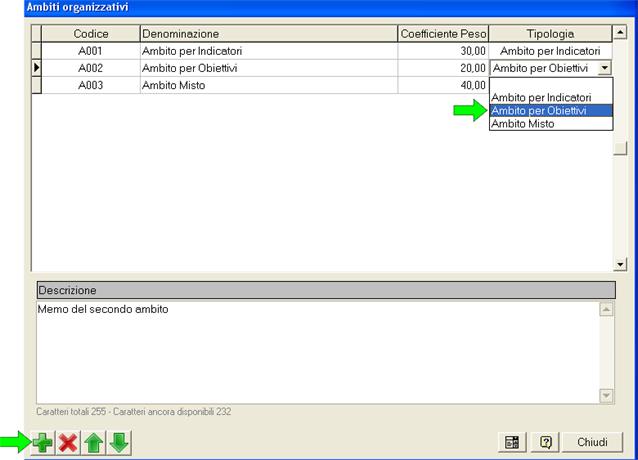Click the calculator icon button
This screenshot has width=638, height=460.
[x=511, y=442]
